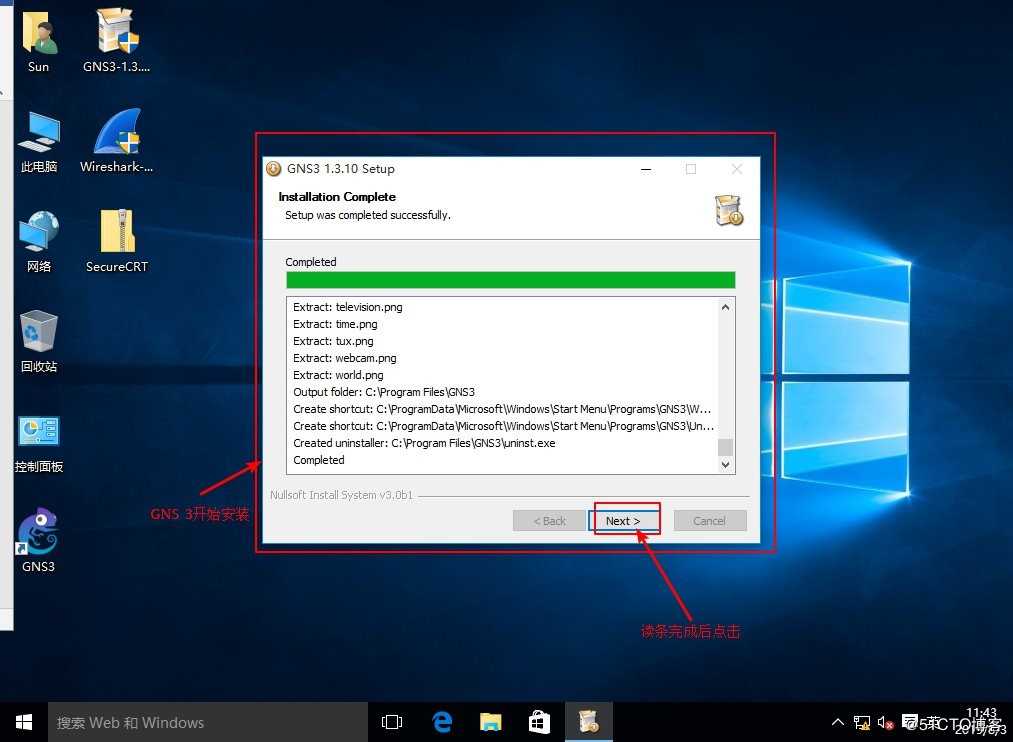Click the 'Installation Complete' heading
Screen dimensions: 1013x742
click(337, 196)
